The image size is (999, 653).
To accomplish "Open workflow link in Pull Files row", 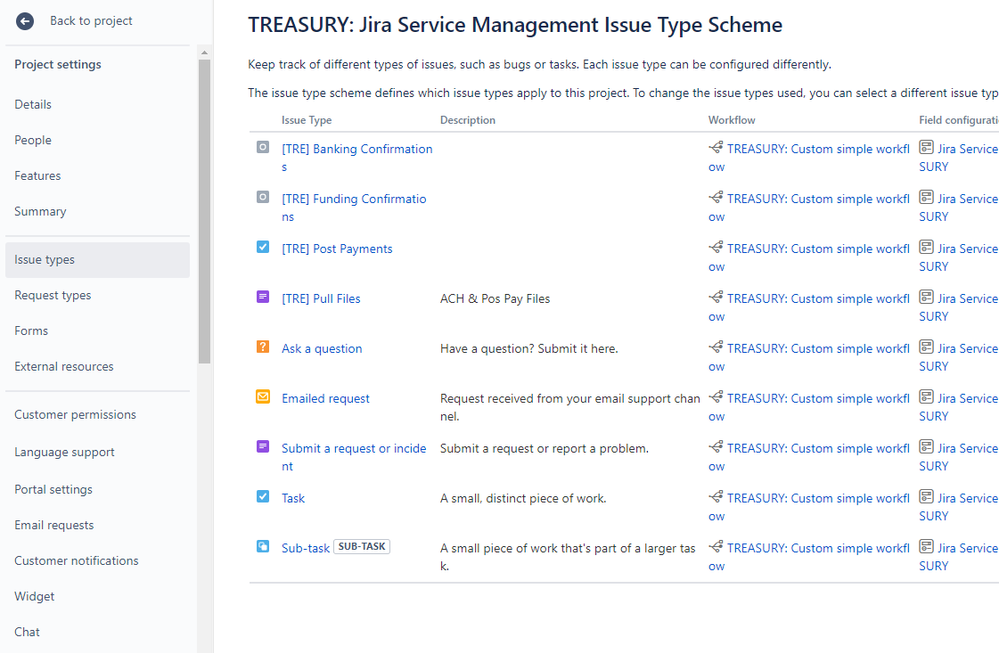I will tap(809, 307).
